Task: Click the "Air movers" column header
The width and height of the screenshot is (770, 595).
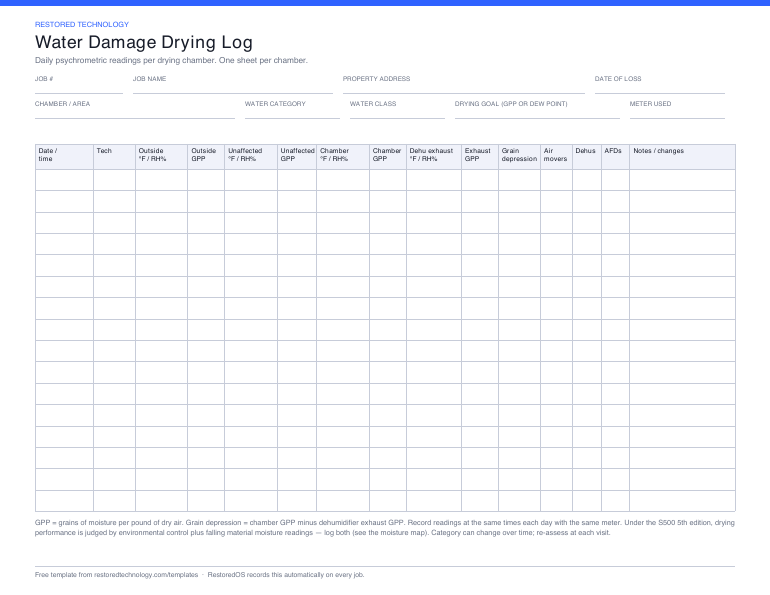Action: (556, 157)
